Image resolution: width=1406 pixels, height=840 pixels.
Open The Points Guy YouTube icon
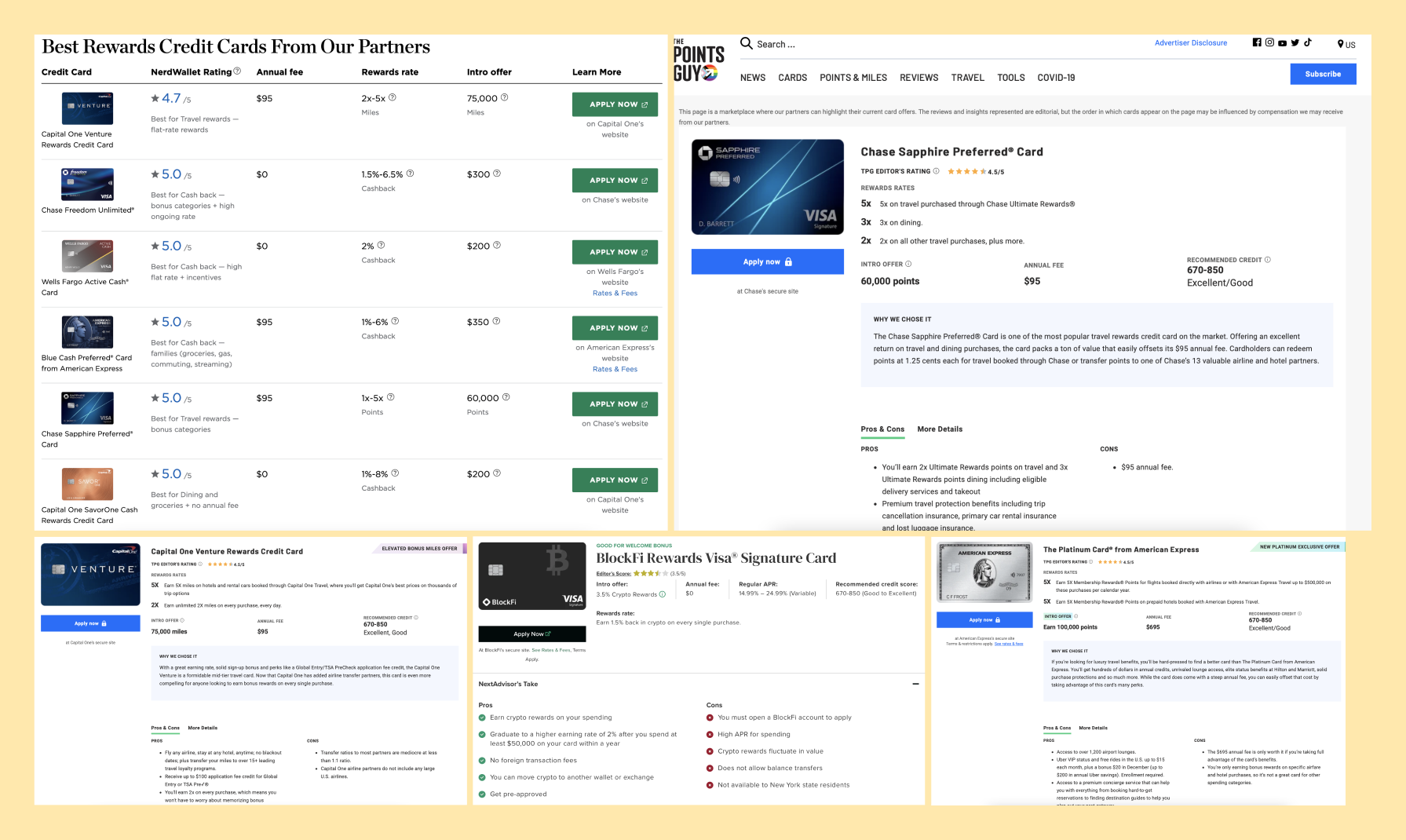click(1282, 43)
